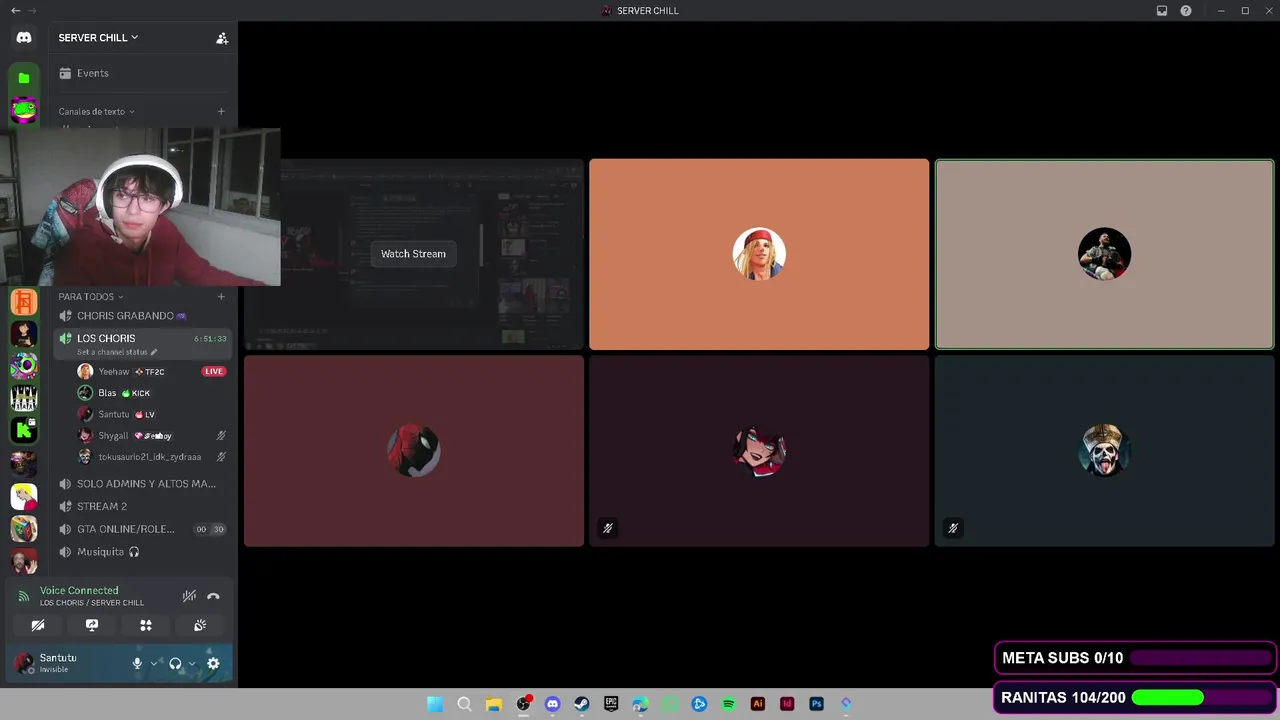
Task: Click the webcam overlay preview
Action: pos(140,207)
